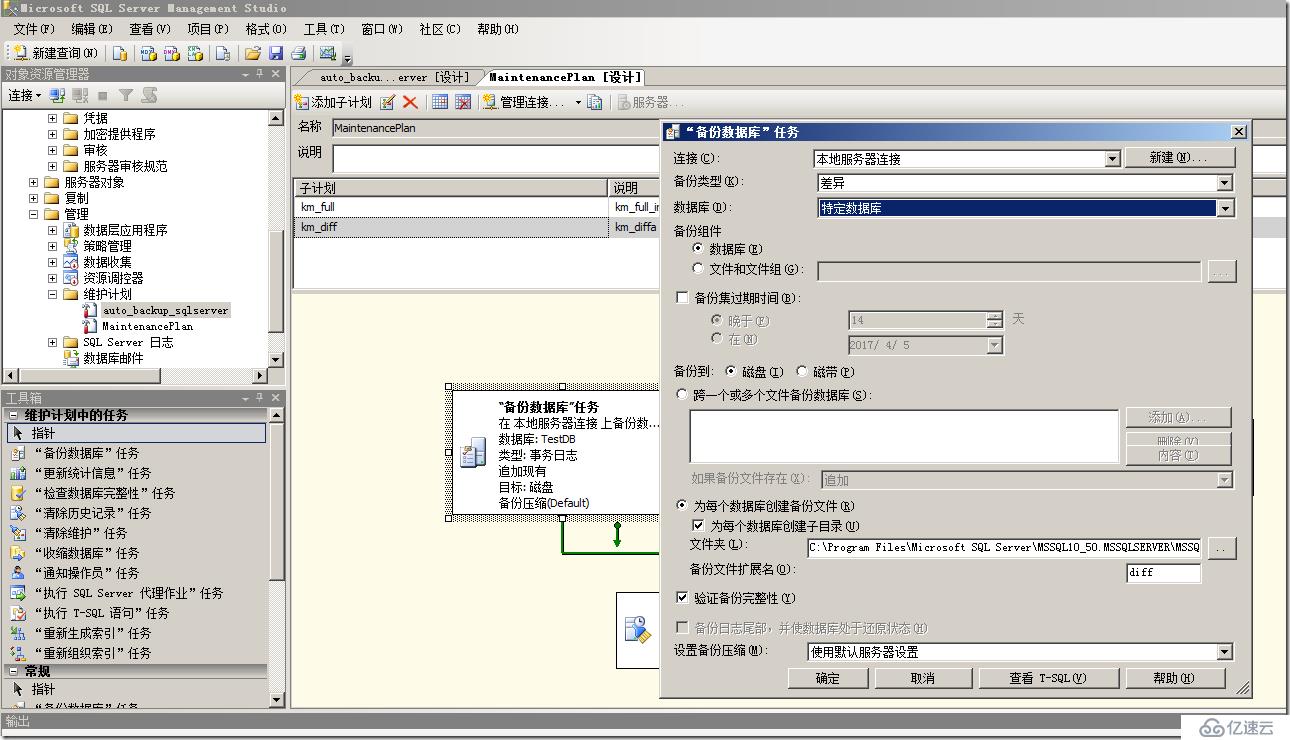Viewport: 1290px width, 740px height.
Task: Open the 连接 connection dropdown in dialog
Action: (1112, 159)
